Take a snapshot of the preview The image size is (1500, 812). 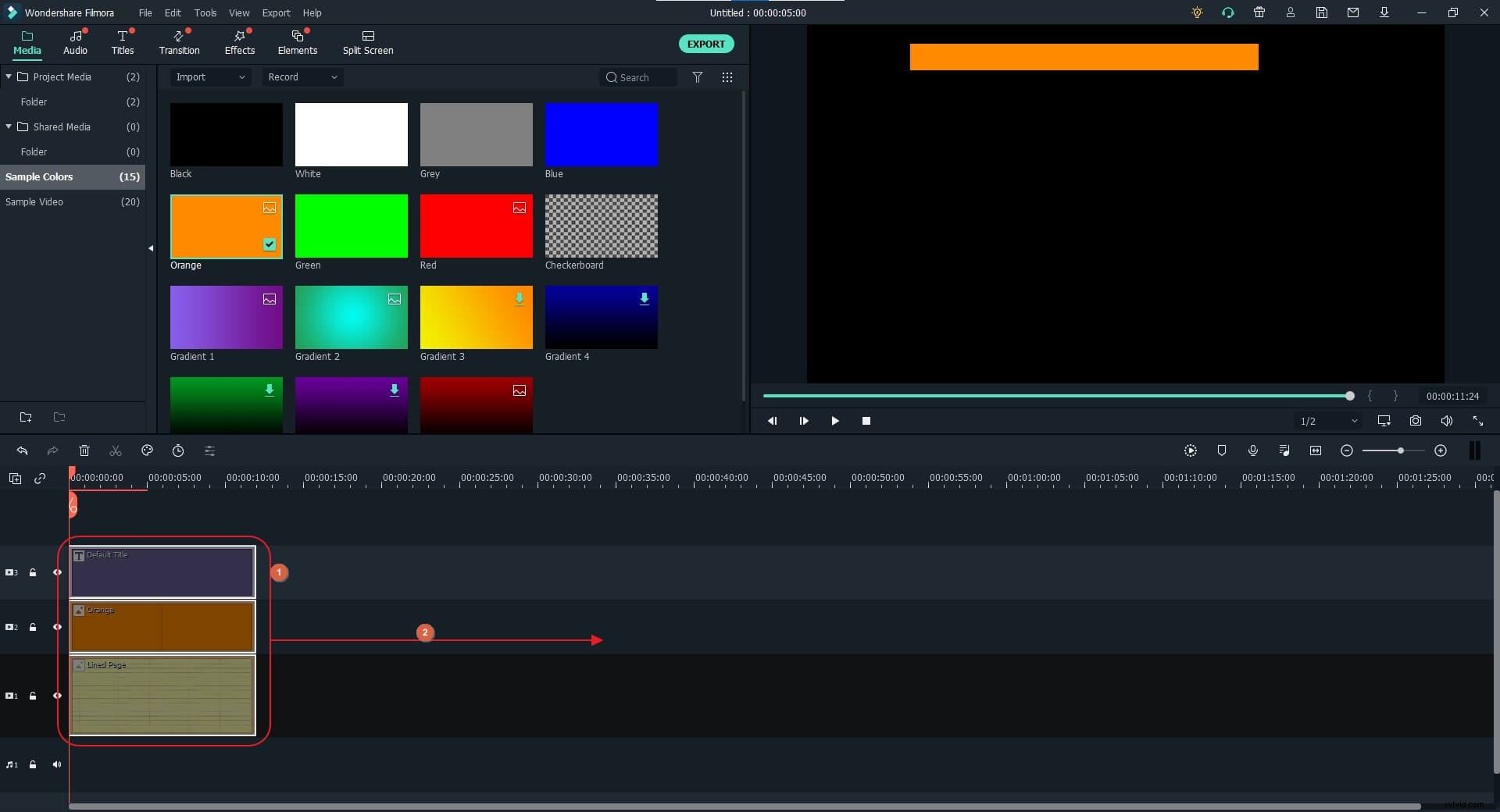[x=1416, y=421]
